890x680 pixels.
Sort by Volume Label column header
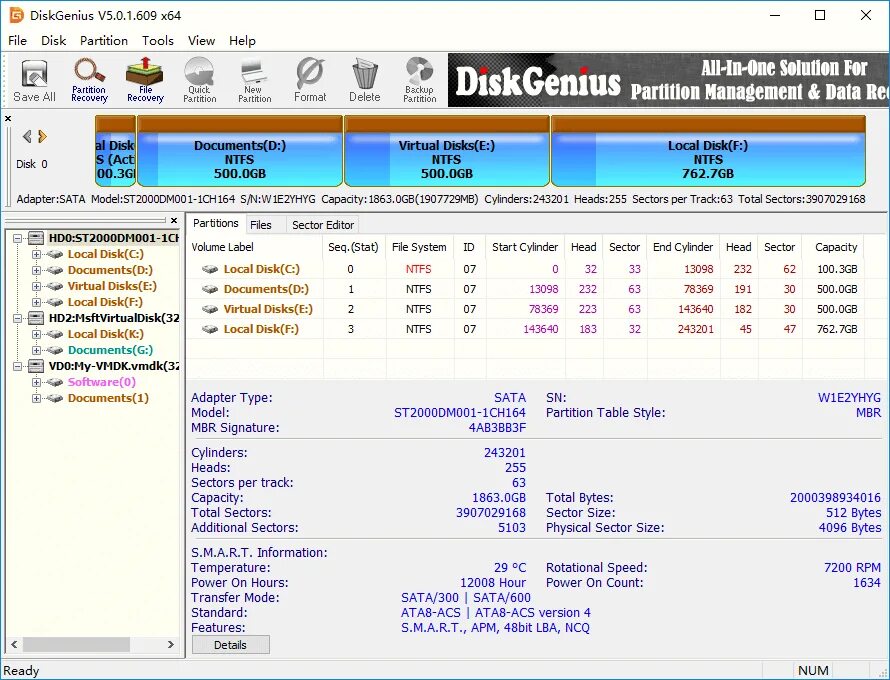point(254,247)
